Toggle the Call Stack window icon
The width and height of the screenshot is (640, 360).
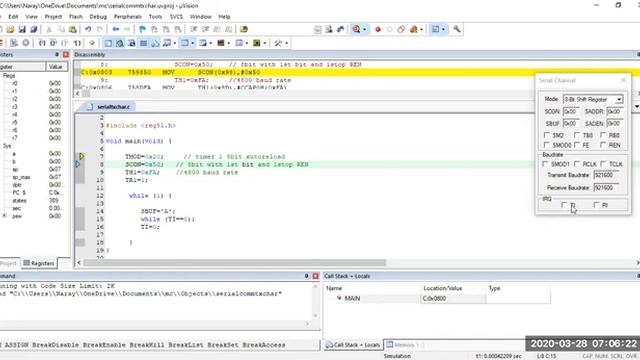click(155, 43)
